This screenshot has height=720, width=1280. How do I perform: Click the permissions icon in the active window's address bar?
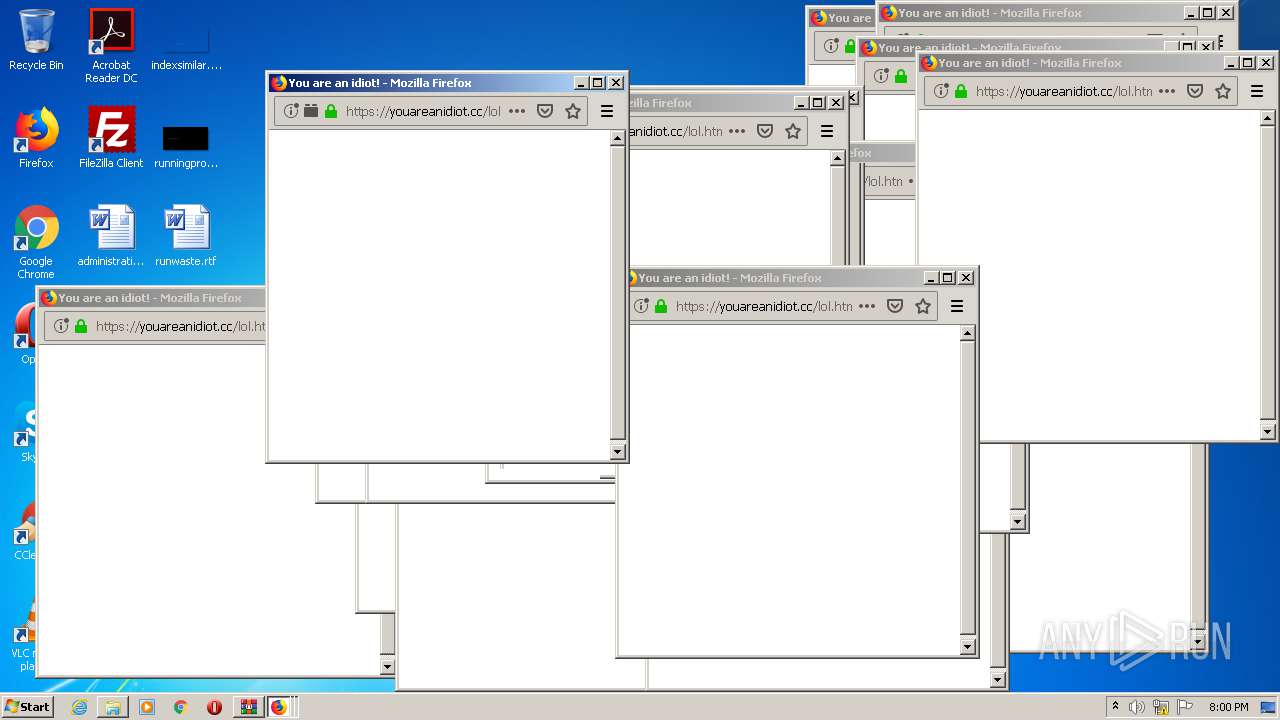311,111
